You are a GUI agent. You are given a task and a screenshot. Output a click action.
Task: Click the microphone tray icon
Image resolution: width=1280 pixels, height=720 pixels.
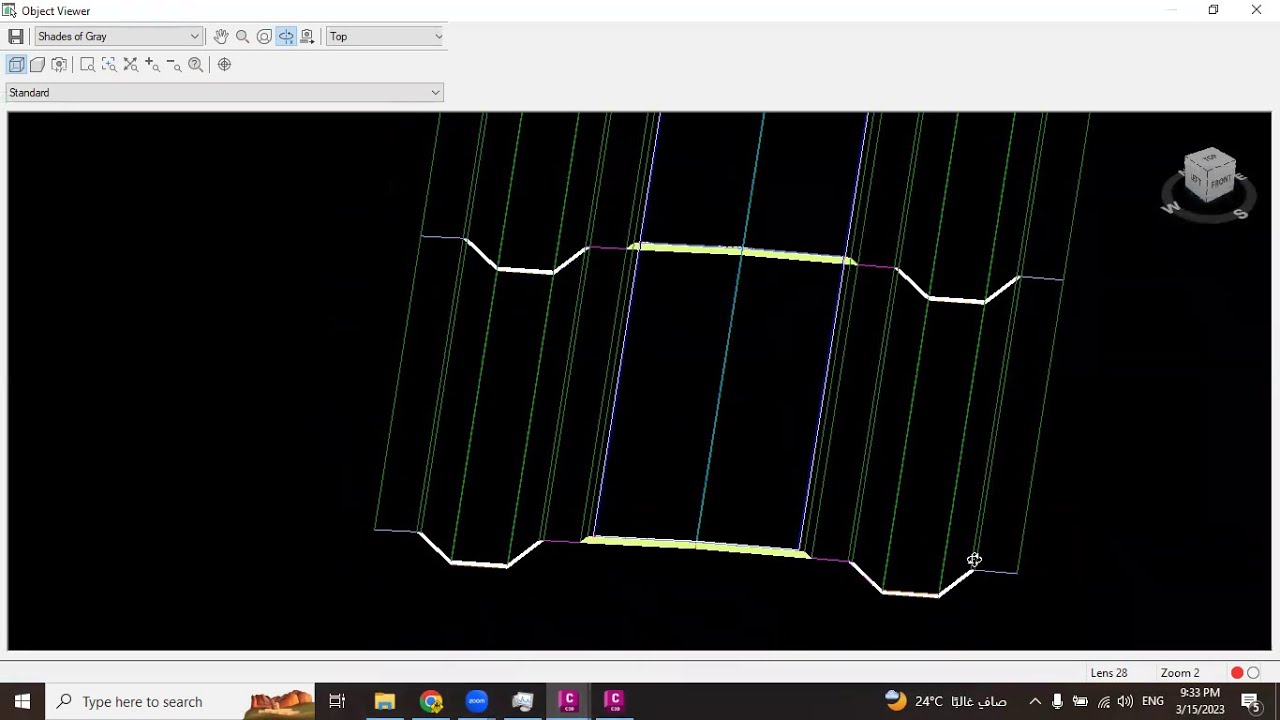point(1057,702)
